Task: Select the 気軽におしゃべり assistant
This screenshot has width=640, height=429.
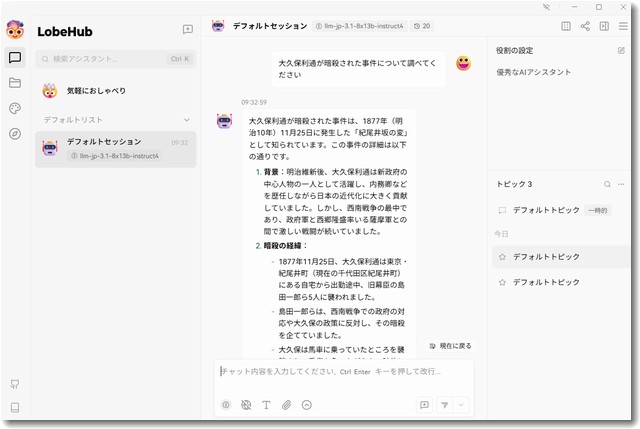Action: click(96, 91)
